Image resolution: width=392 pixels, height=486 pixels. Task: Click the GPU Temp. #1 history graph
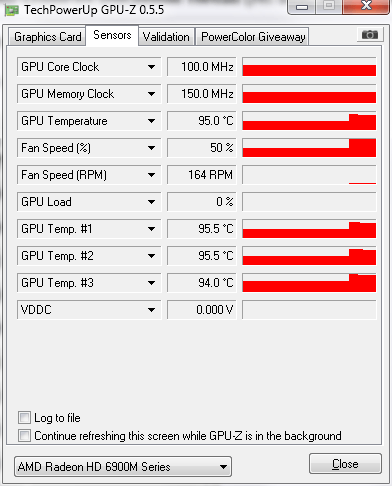pos(309,229)
